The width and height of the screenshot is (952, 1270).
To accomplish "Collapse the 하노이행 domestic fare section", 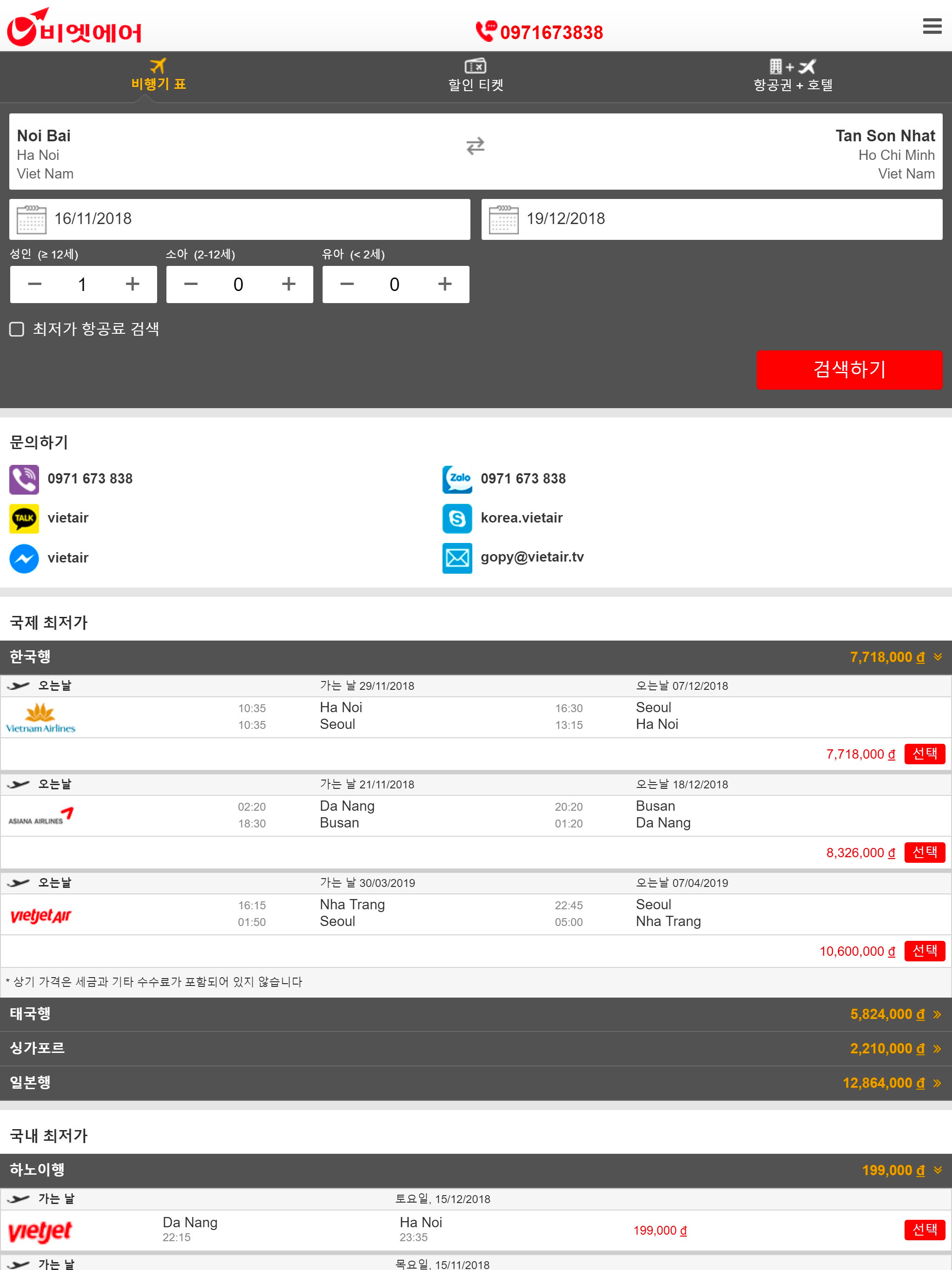I will coord(476,1171).
